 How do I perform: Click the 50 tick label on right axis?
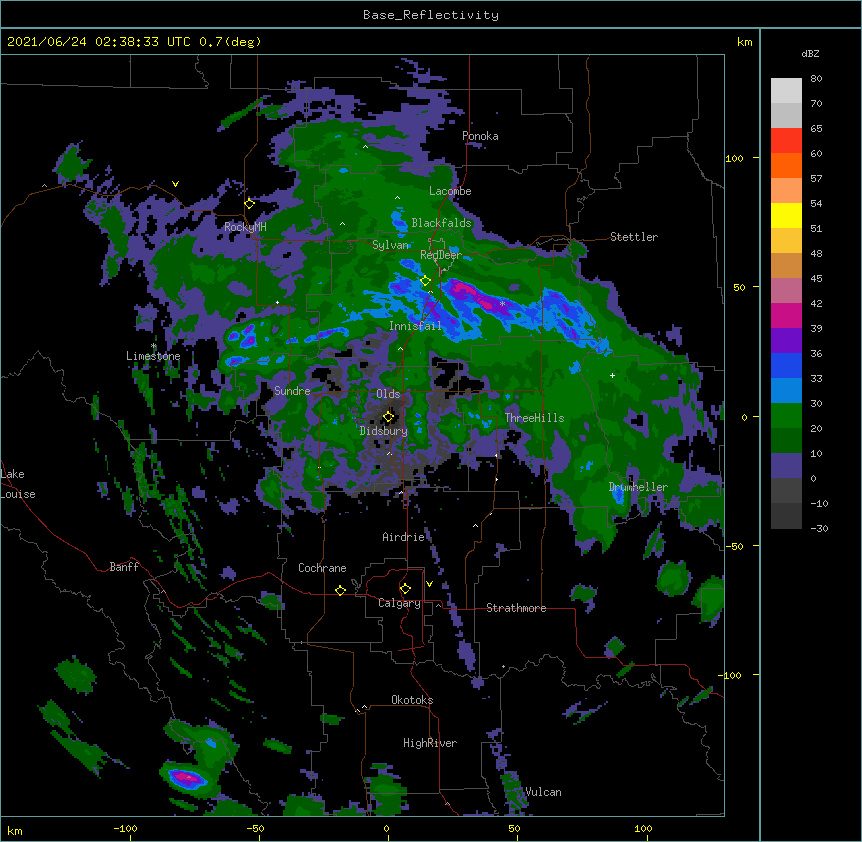coord(739,287)
